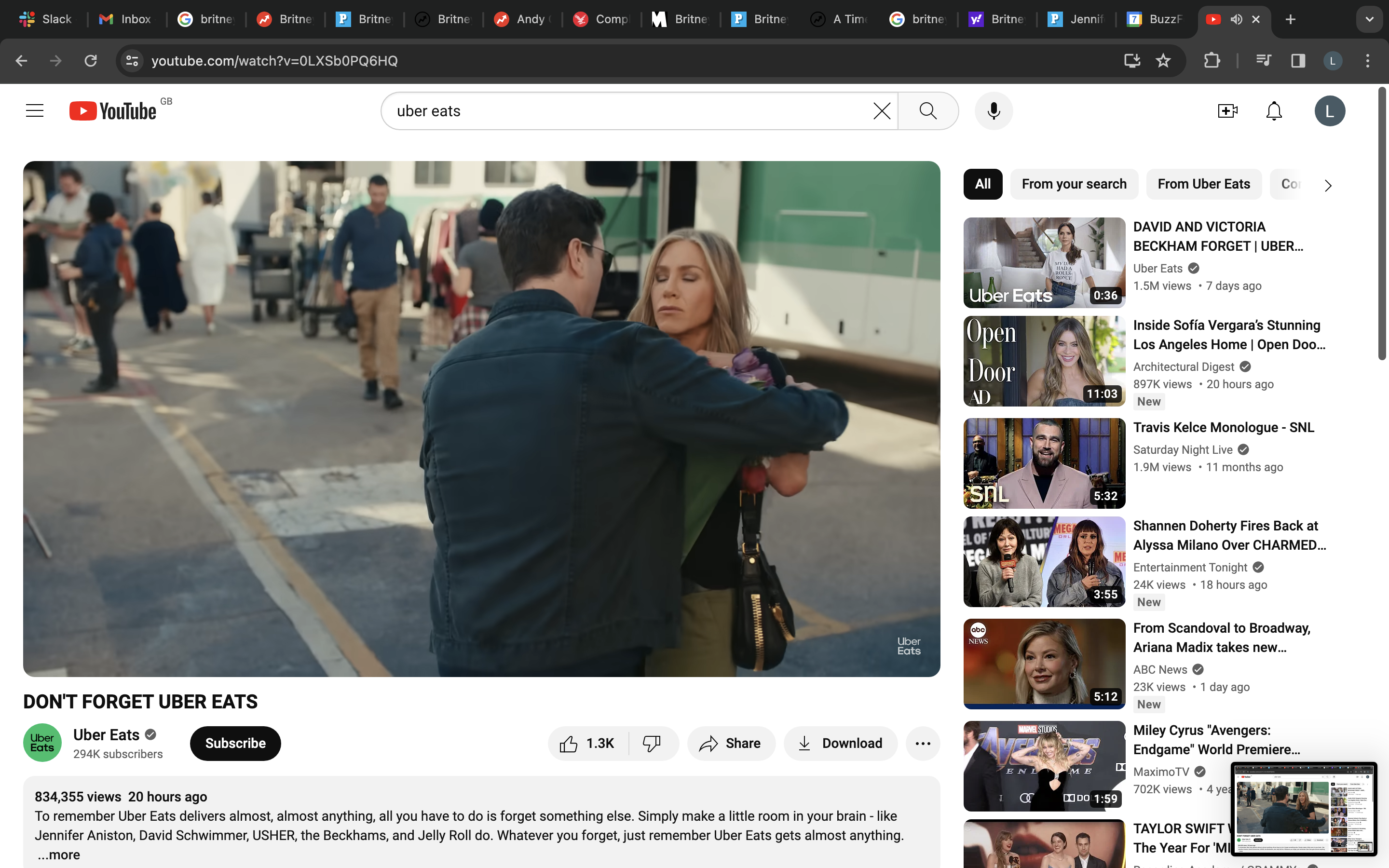This screenshot has width=1389, height=868.
Task: Expand description with ...more
Action: tap(58, 855)
